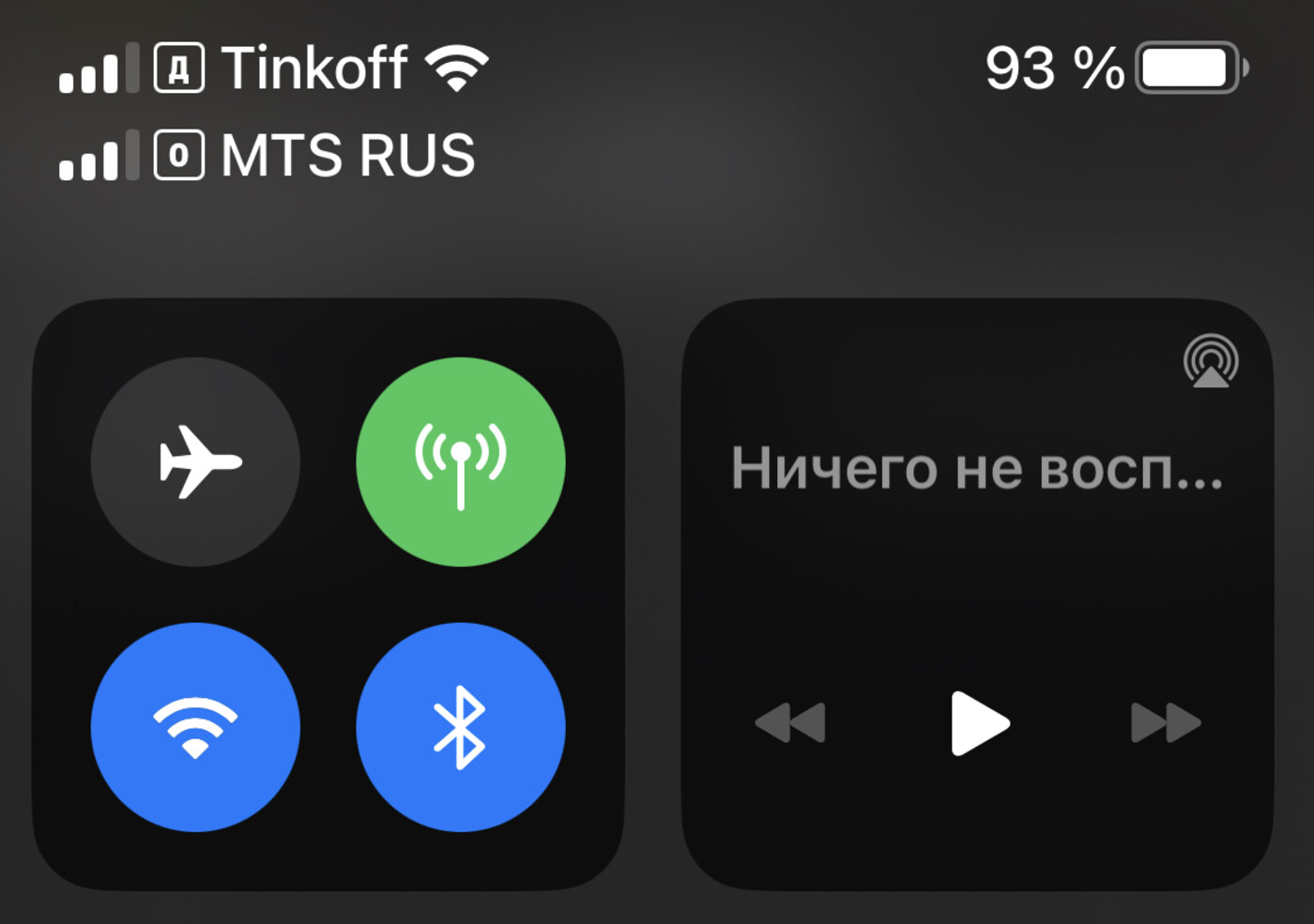The height and width of the screenshot is (924, 1314).
Task: Tap the SIM badge beside Tinkoff
Action: (x=179, y=68)
